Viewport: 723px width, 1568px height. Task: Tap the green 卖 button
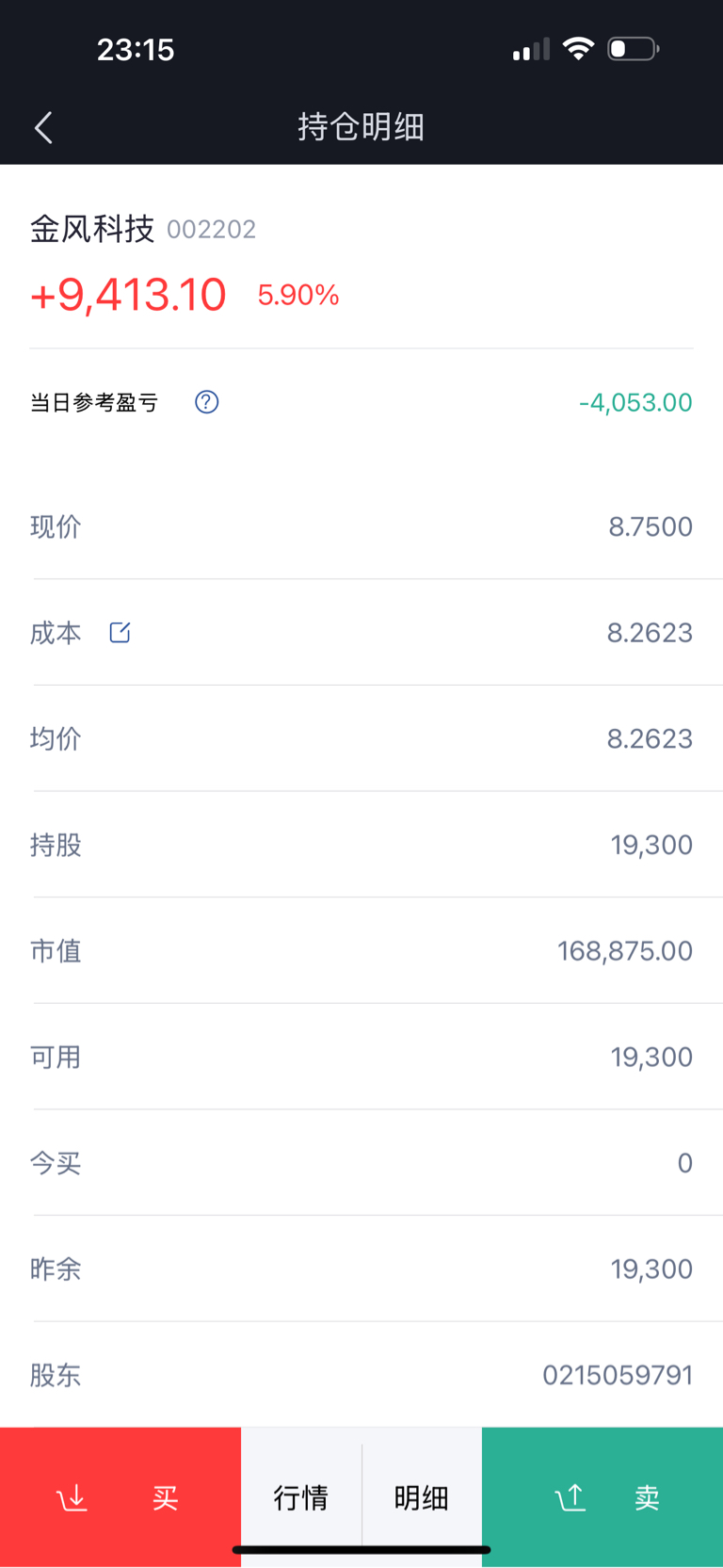tap(602, 1497)
